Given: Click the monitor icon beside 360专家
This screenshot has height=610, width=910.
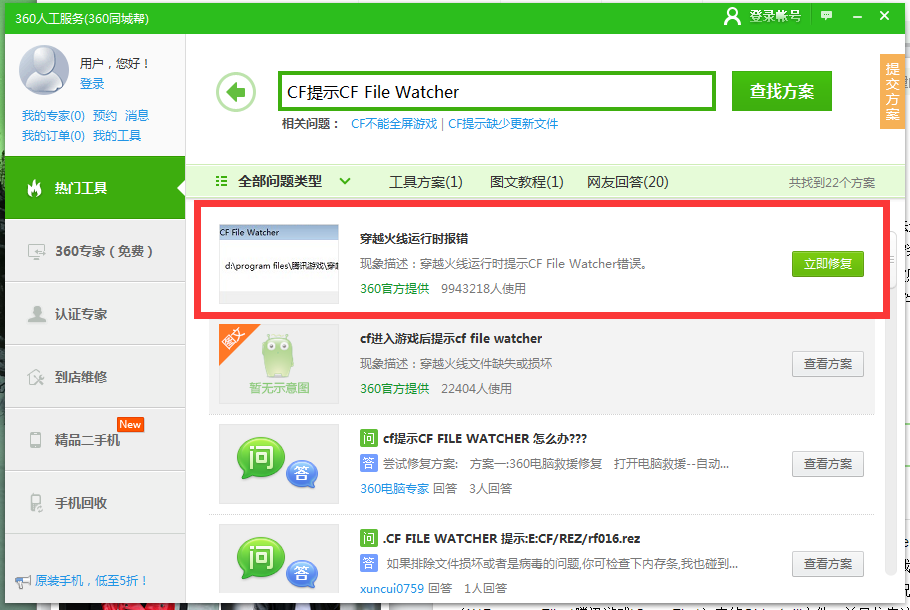Looking at the screenshot, I should click(37, 251).
